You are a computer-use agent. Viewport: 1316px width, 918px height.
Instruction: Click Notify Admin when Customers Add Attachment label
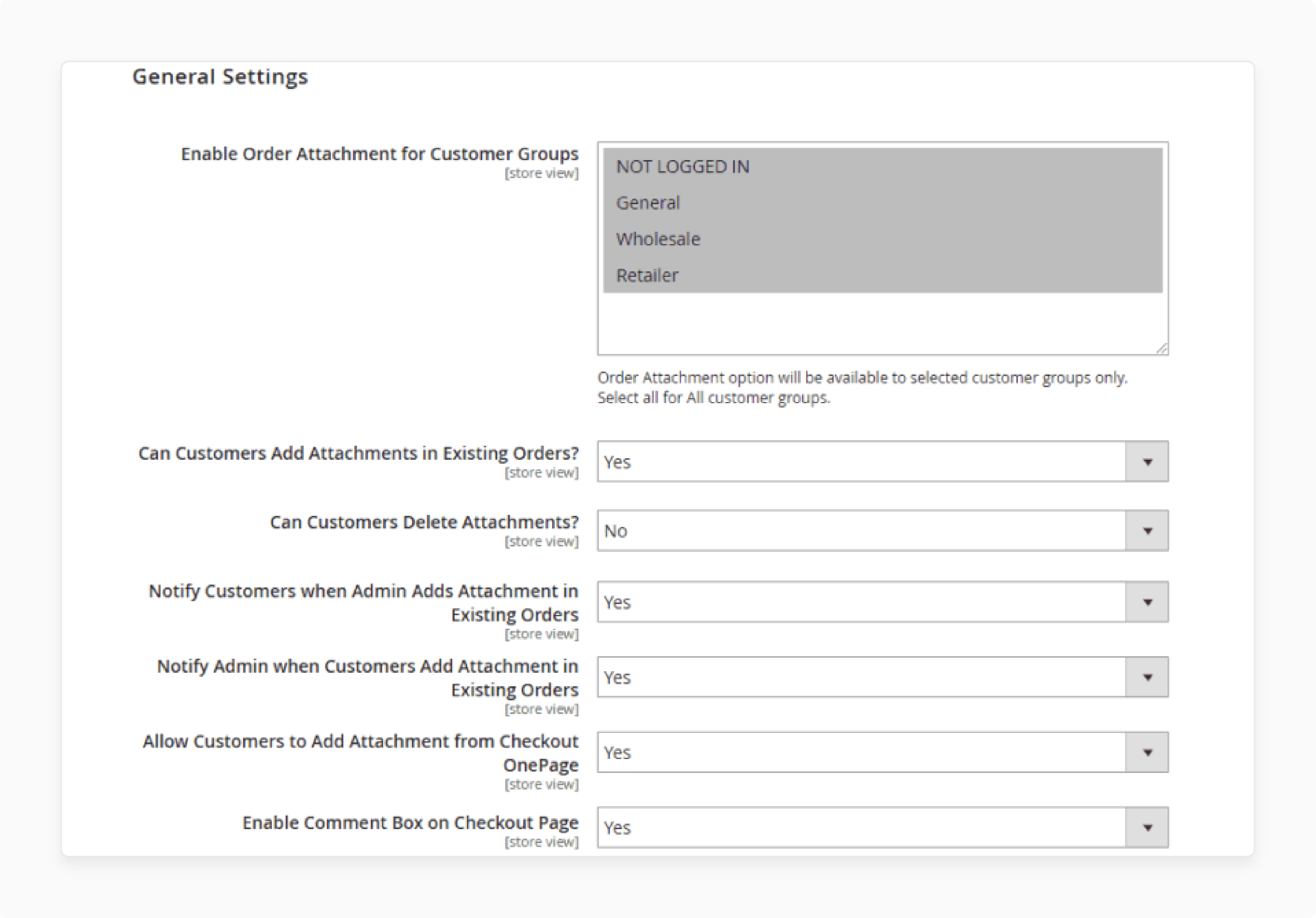pyautogui.click(x=368, y=678)
